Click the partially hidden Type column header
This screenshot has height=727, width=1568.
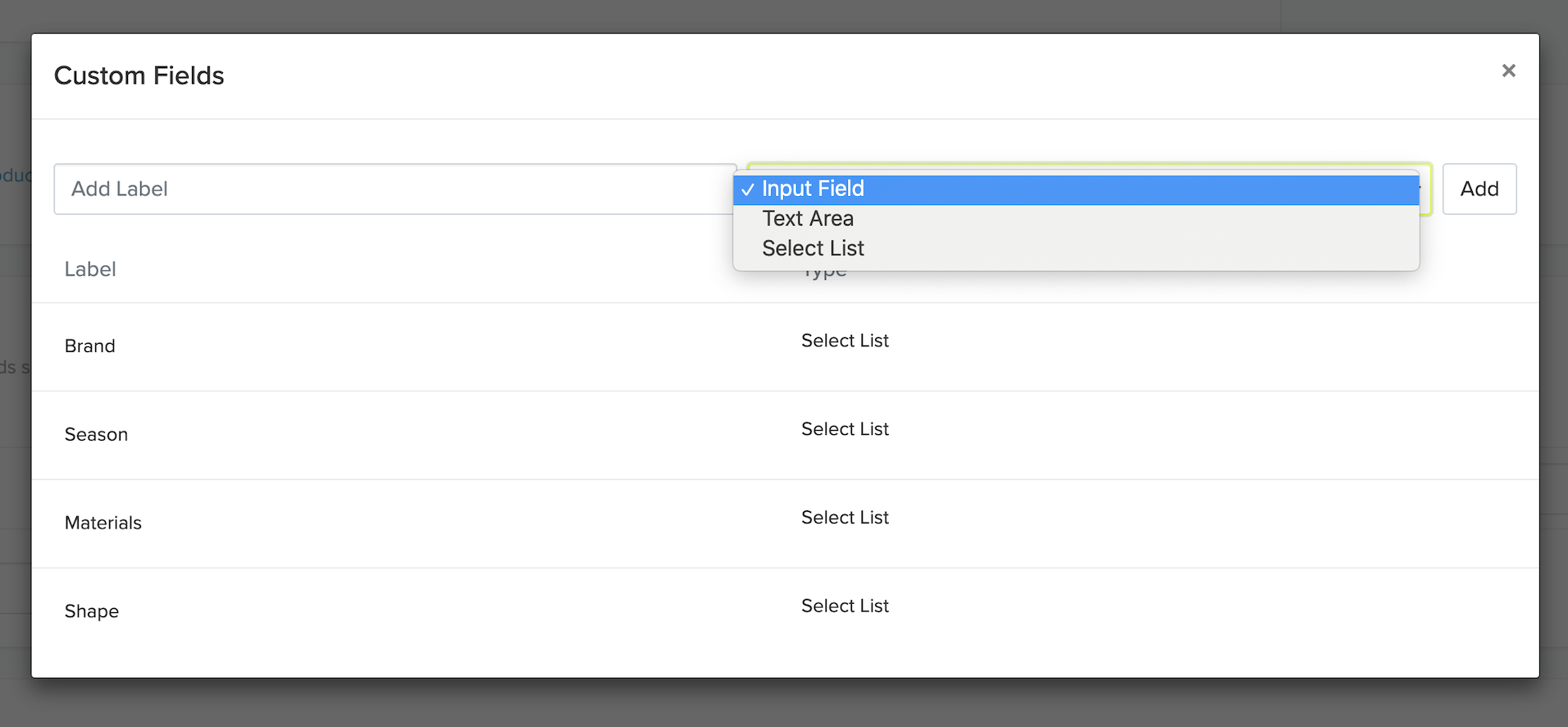tap(825, 276)
